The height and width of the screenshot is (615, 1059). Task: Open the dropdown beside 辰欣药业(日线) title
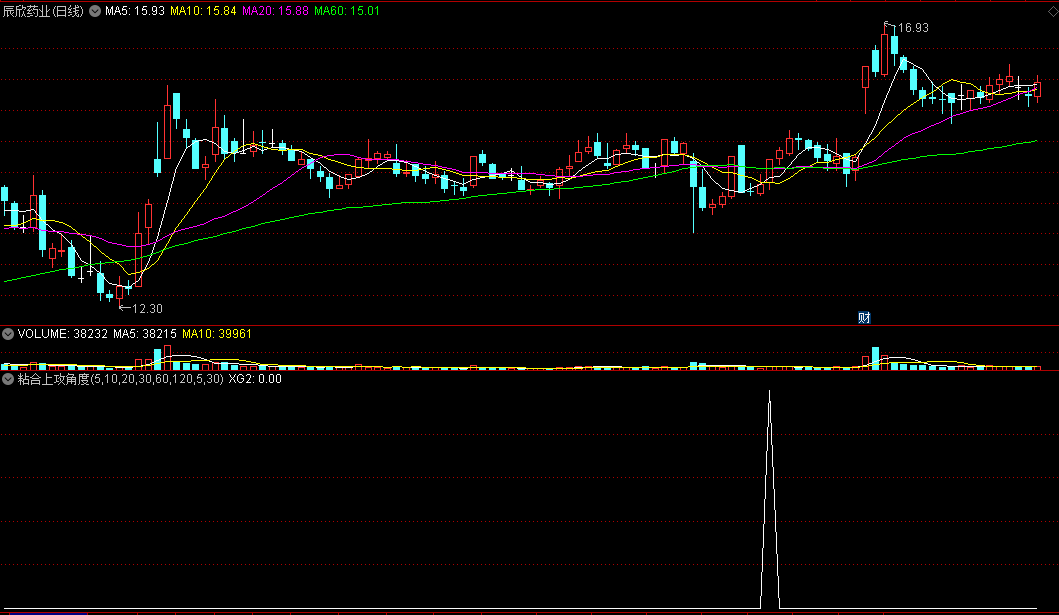tap(95, 11)
